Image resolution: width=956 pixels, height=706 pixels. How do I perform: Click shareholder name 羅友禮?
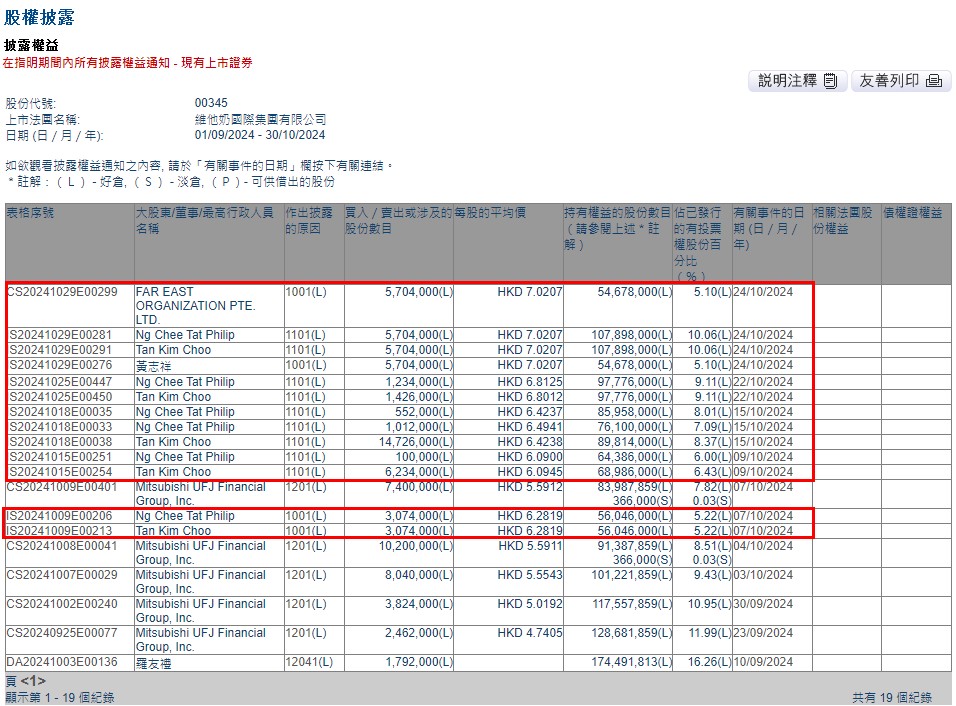point(154,661)
